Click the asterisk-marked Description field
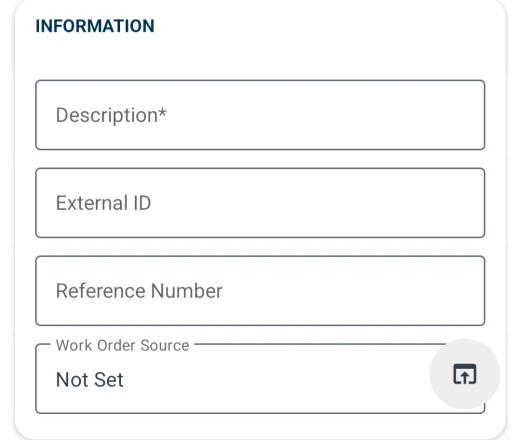This screenshot has height=440, width=520. click(260, 115)
